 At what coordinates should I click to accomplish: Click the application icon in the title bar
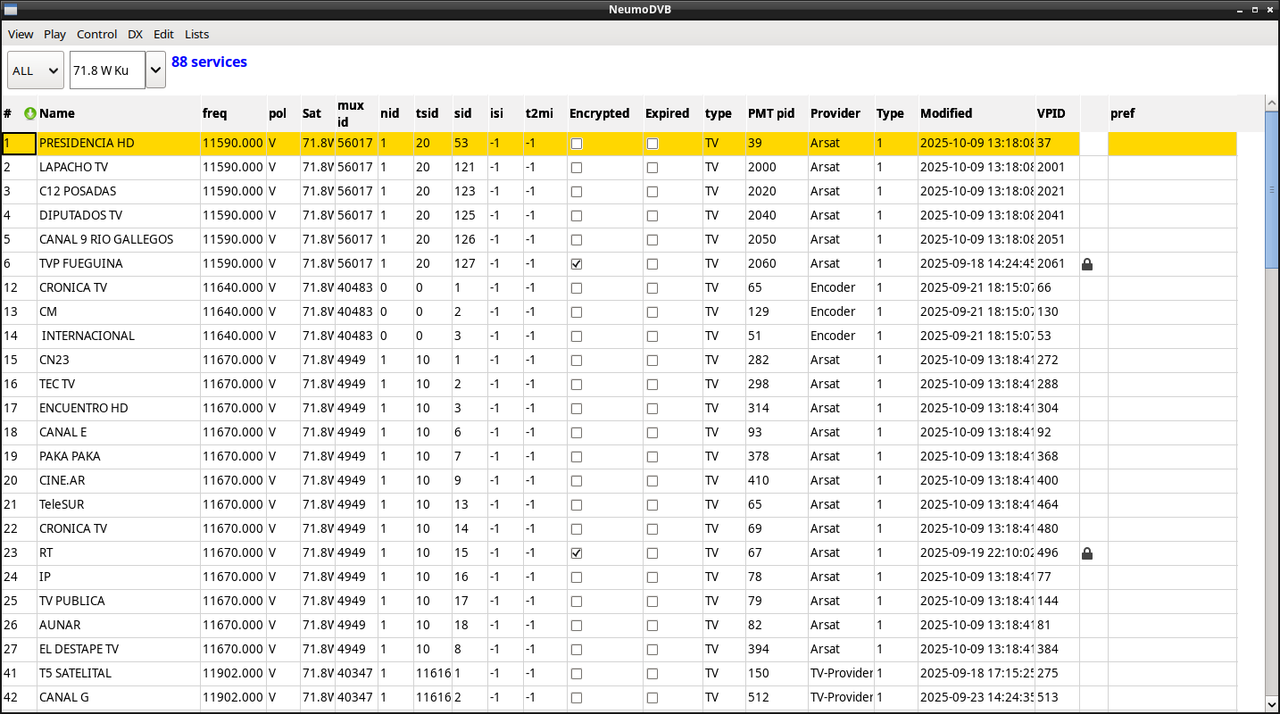coord(11,9)
